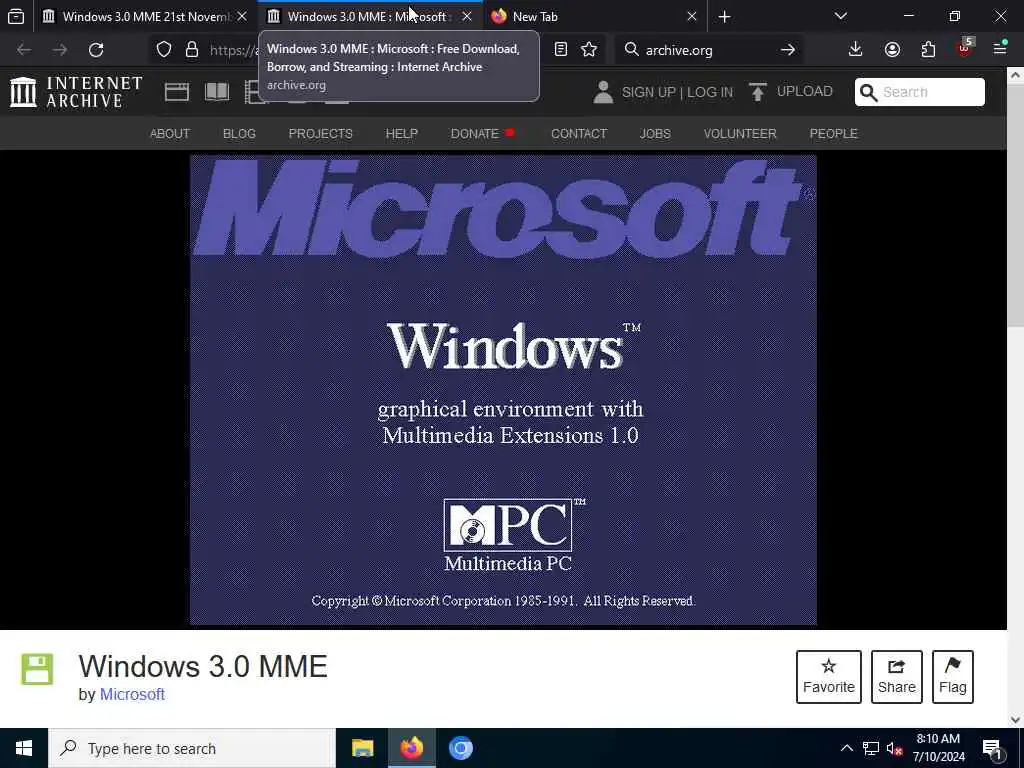Click the Firefox taskbar icon
This screenshot has width=1024, height=768.
tap(411, 748)
